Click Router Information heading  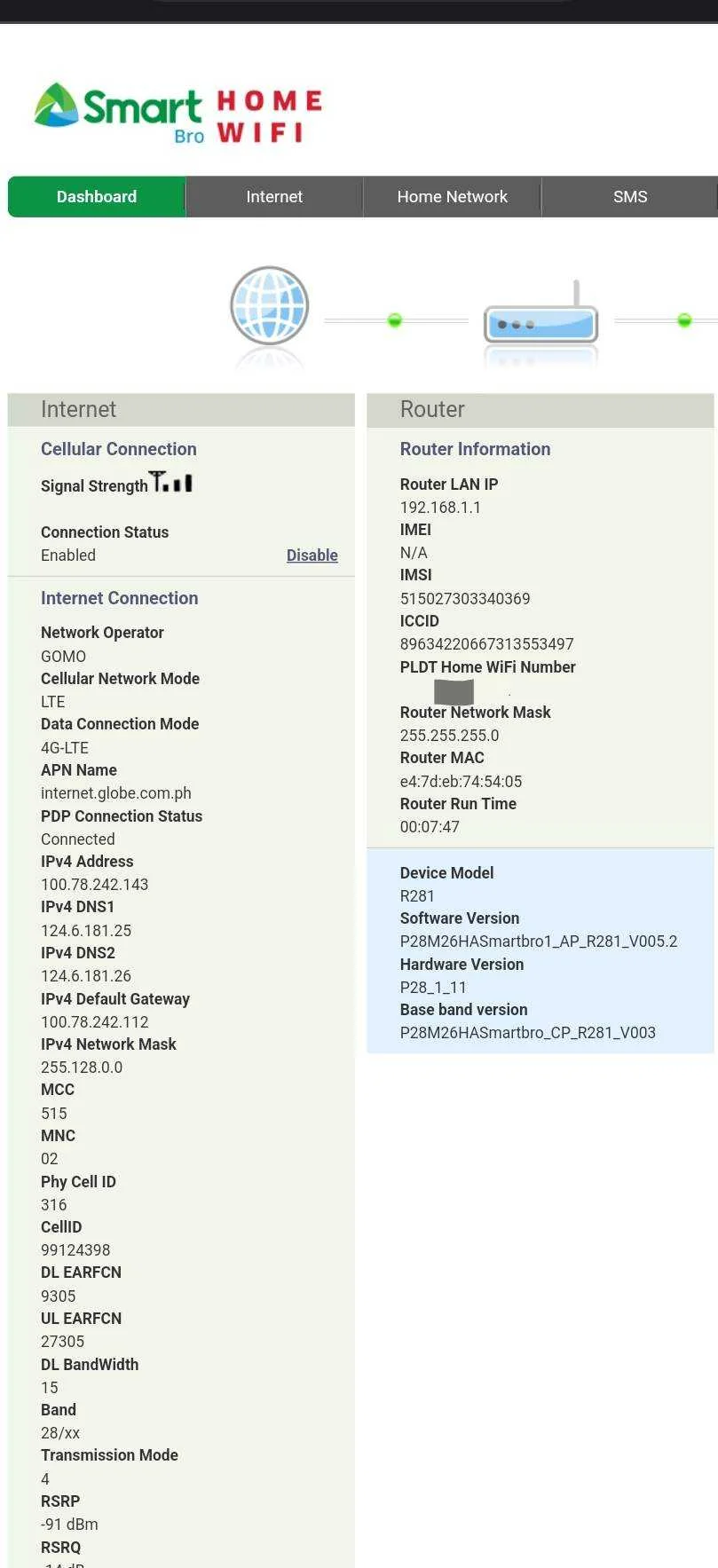pyautogui.click(x=475, y=449)
